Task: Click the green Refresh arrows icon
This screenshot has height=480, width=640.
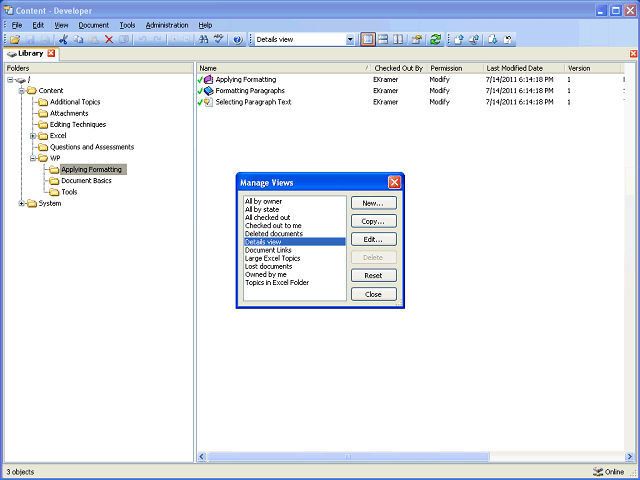Action: point(436,40)
